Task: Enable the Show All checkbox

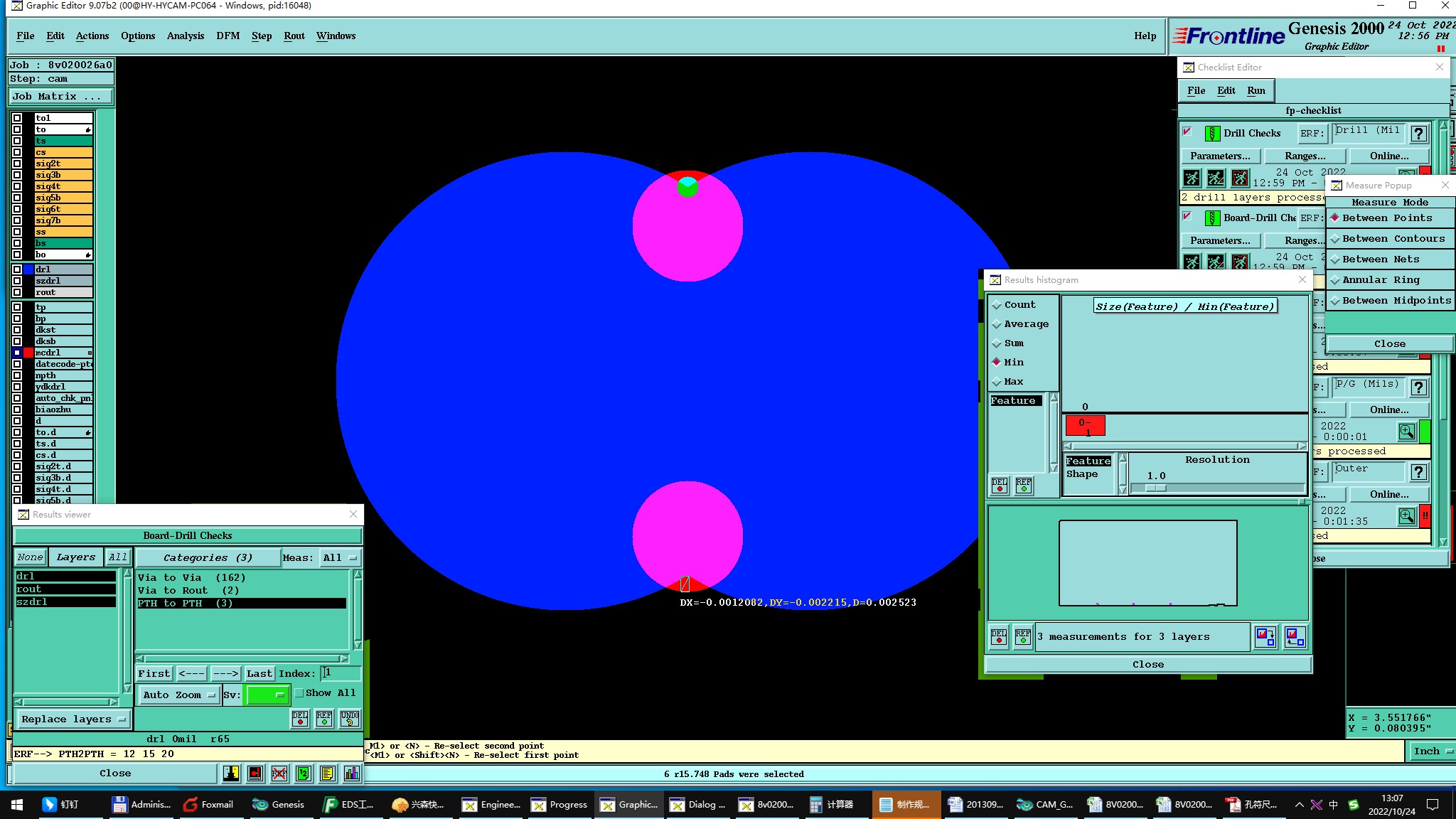Action: [x=299, y=693]
